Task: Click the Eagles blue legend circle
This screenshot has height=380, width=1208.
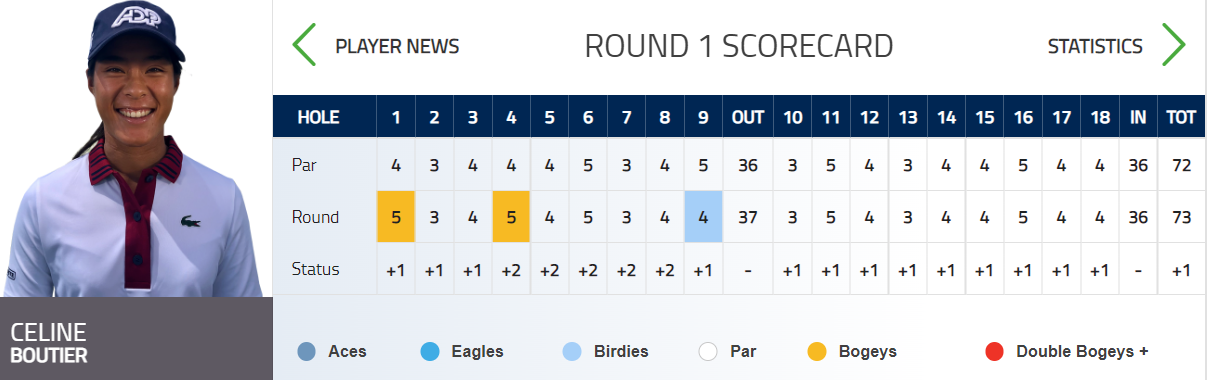Action: pos(431,352)
